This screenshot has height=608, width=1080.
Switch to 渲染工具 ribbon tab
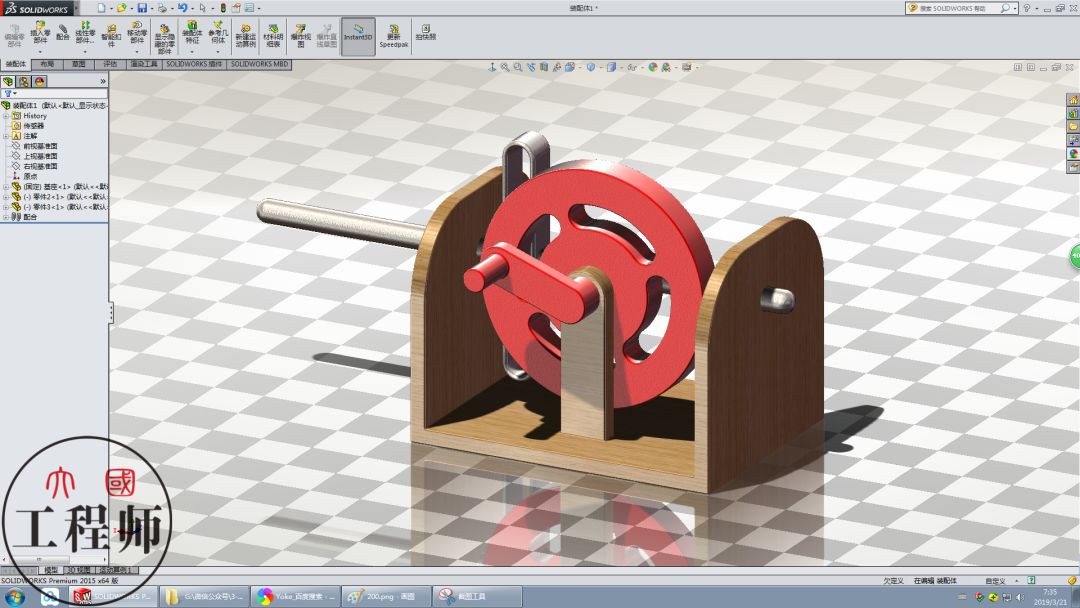tap(143, 64)
